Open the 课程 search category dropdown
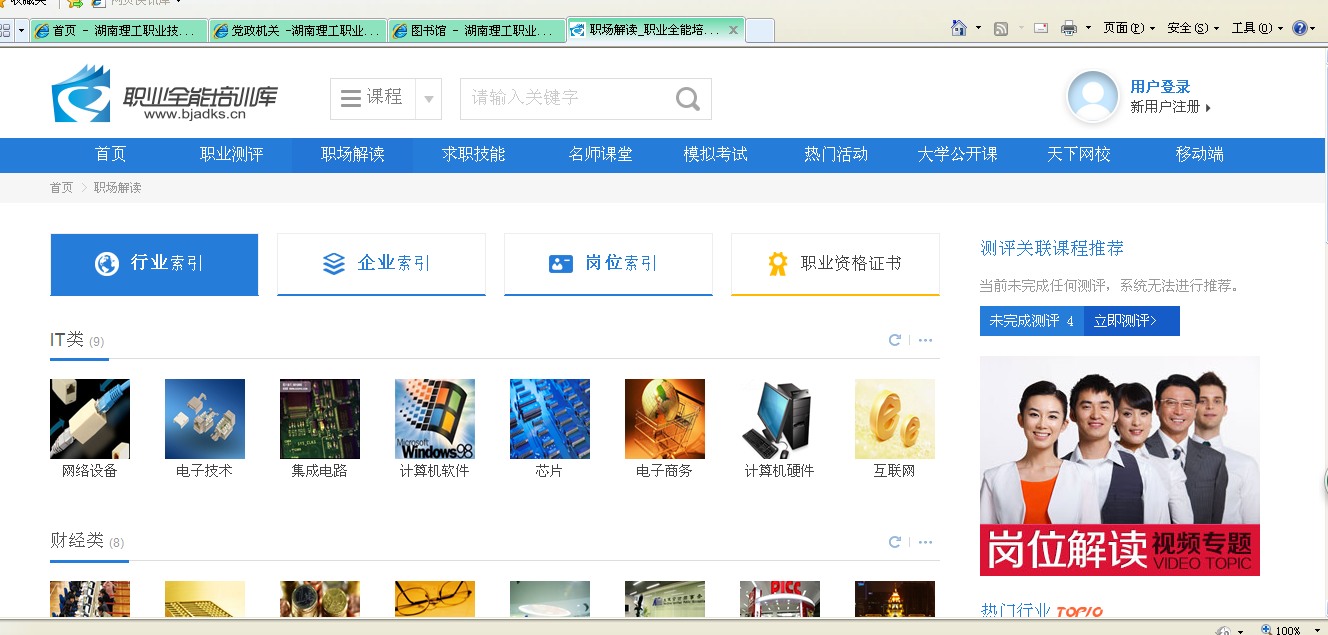 428,99
